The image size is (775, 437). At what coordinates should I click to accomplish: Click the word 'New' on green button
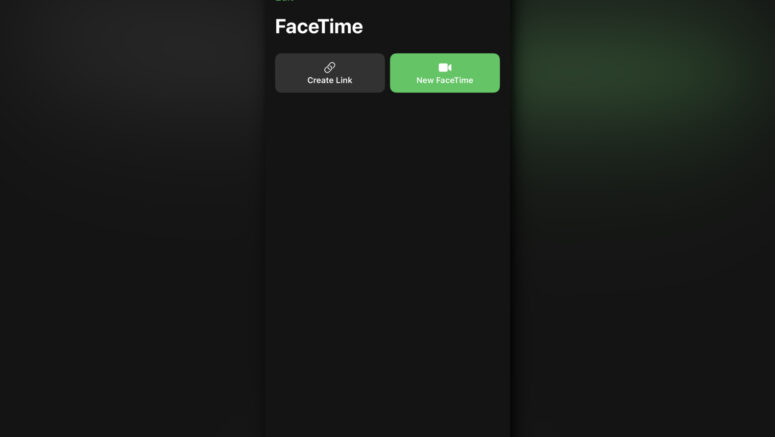pyautogui.click(x=425, y=80)
